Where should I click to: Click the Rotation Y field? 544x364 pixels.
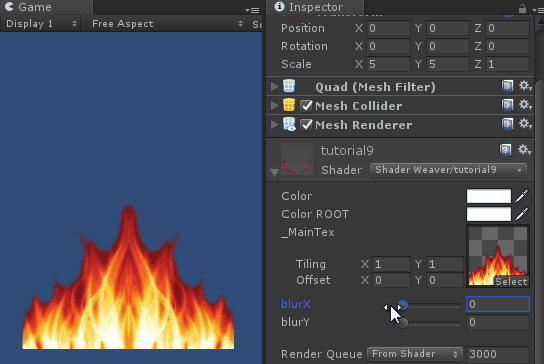coord(448,46)
